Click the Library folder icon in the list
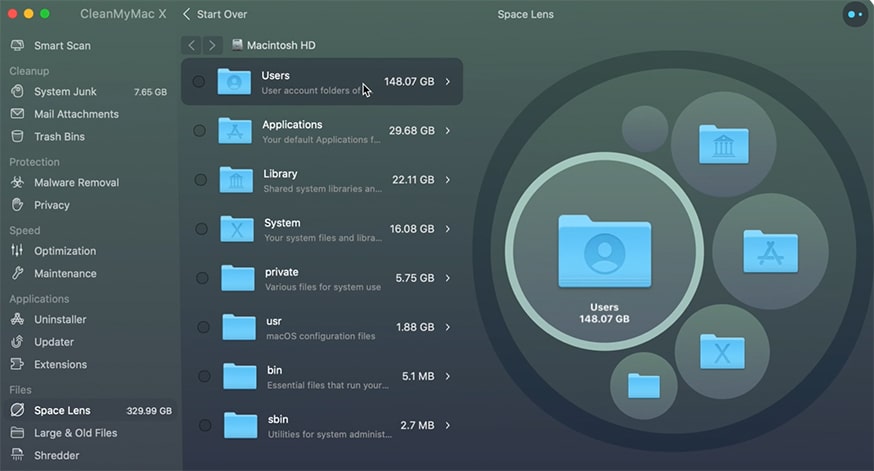Viewport: 874px width, 471px height. tap(236, 179)
